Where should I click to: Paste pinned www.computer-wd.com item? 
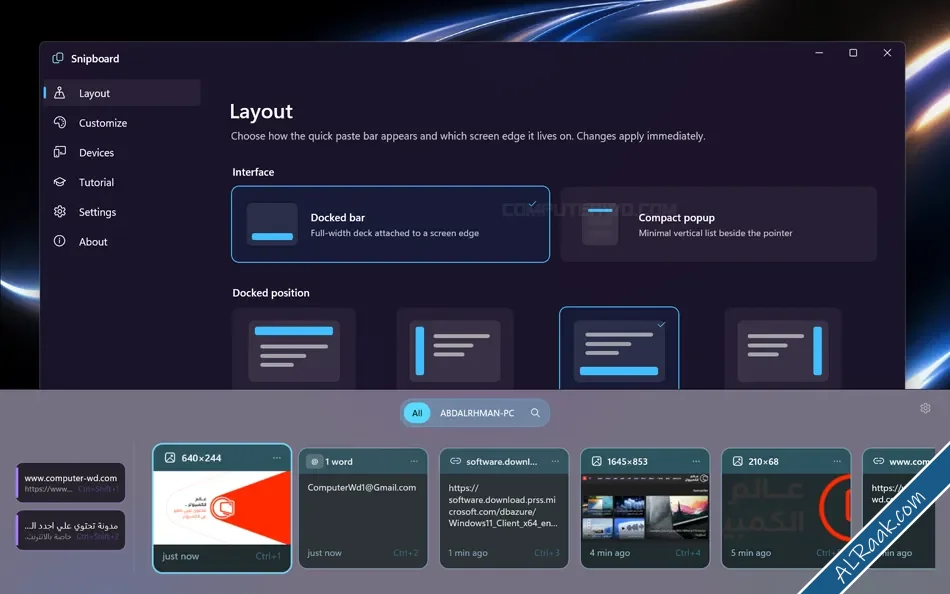71,483
